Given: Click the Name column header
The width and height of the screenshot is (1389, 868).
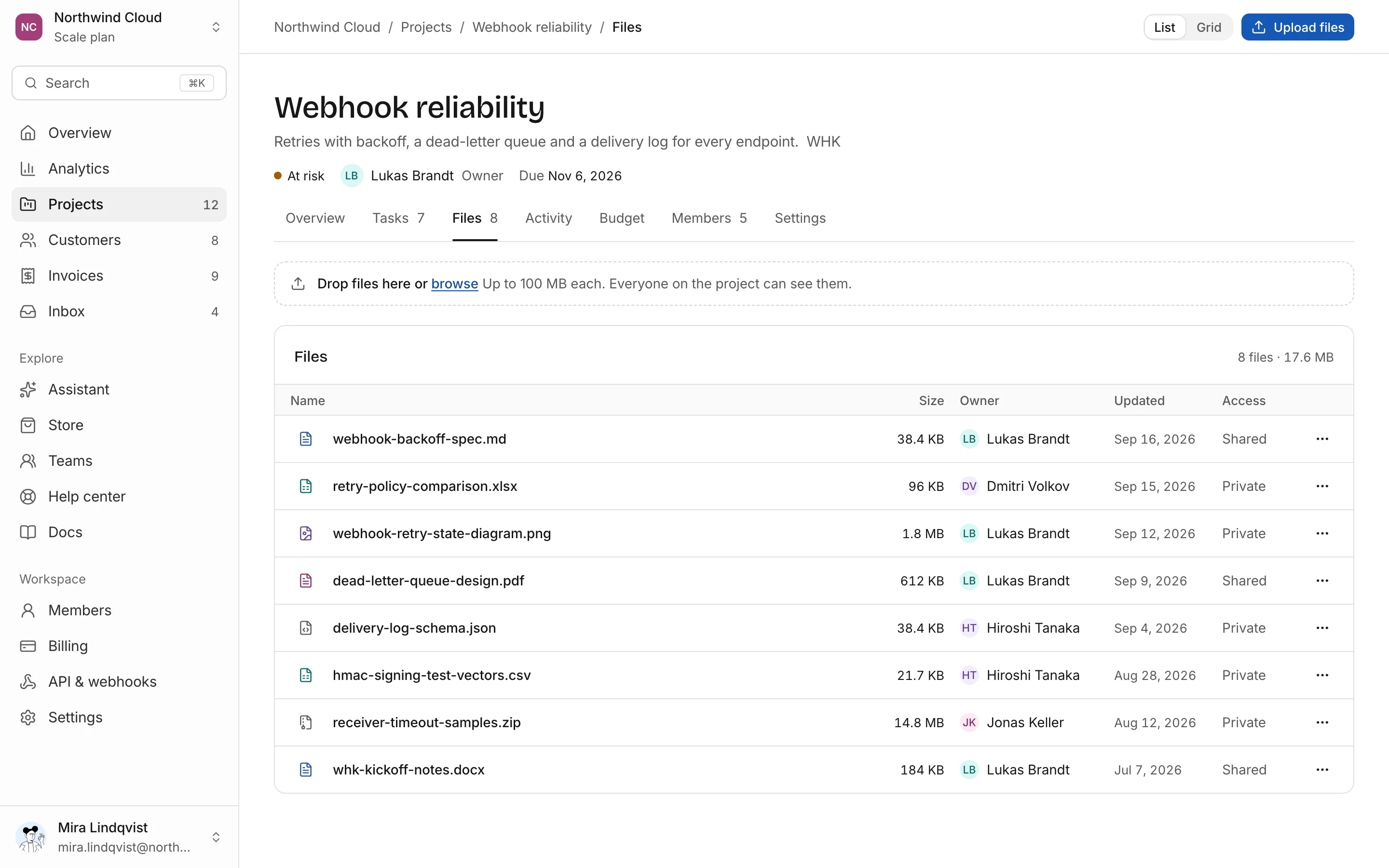Looking at the screenshot, I should [308, 401].
